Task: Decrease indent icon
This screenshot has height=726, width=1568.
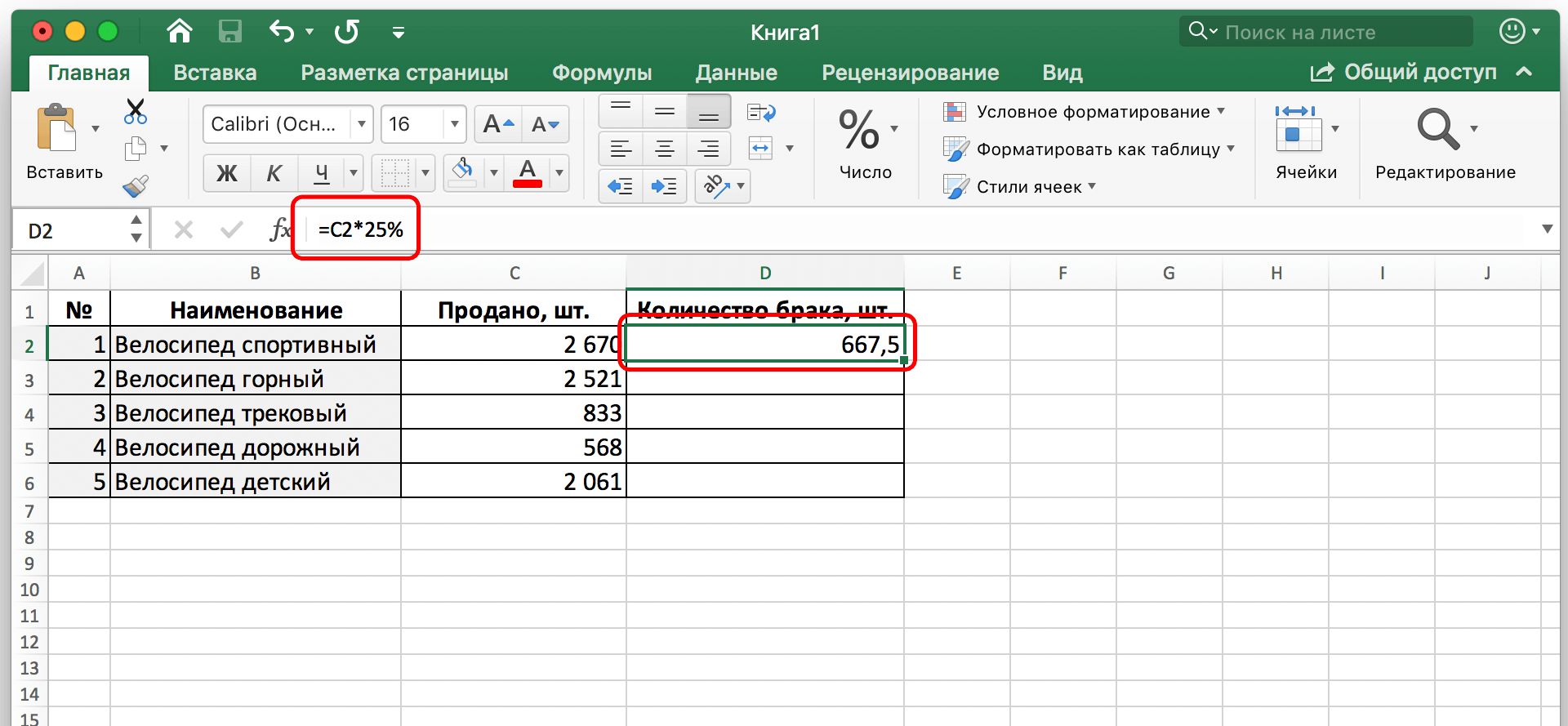Action: click(621, 186)
